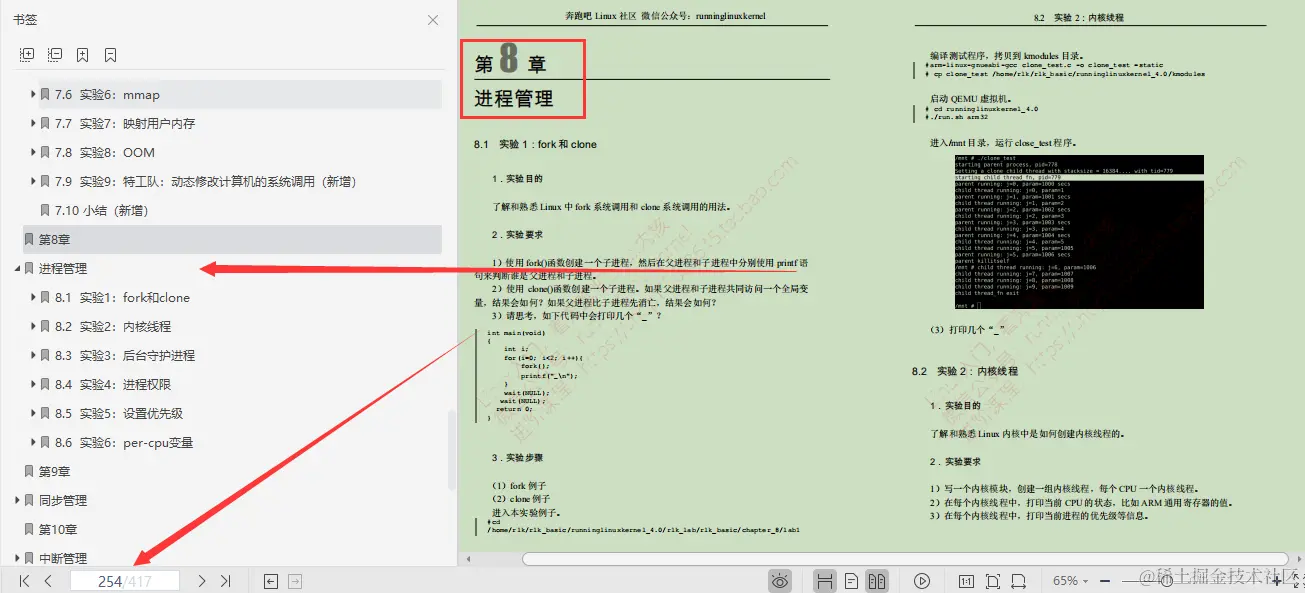The width and height of the screenshot is (1305, 593).
Task: Open the 8.3 实验3: 后台守护进程 bookmark
Action: click(x=124, y=355)
